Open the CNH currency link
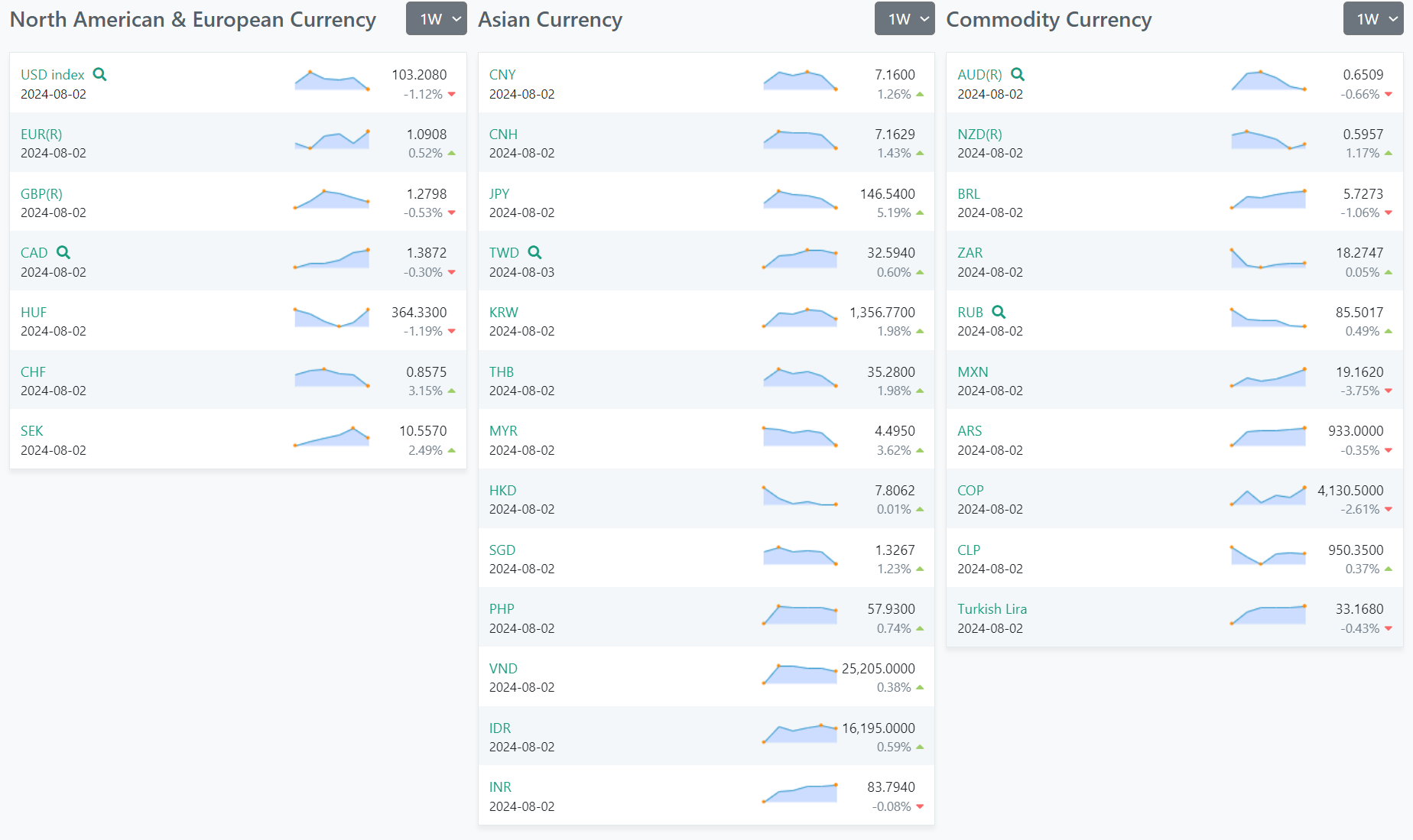The width and height of the screenshot is (1413, 840). (503, 134)
